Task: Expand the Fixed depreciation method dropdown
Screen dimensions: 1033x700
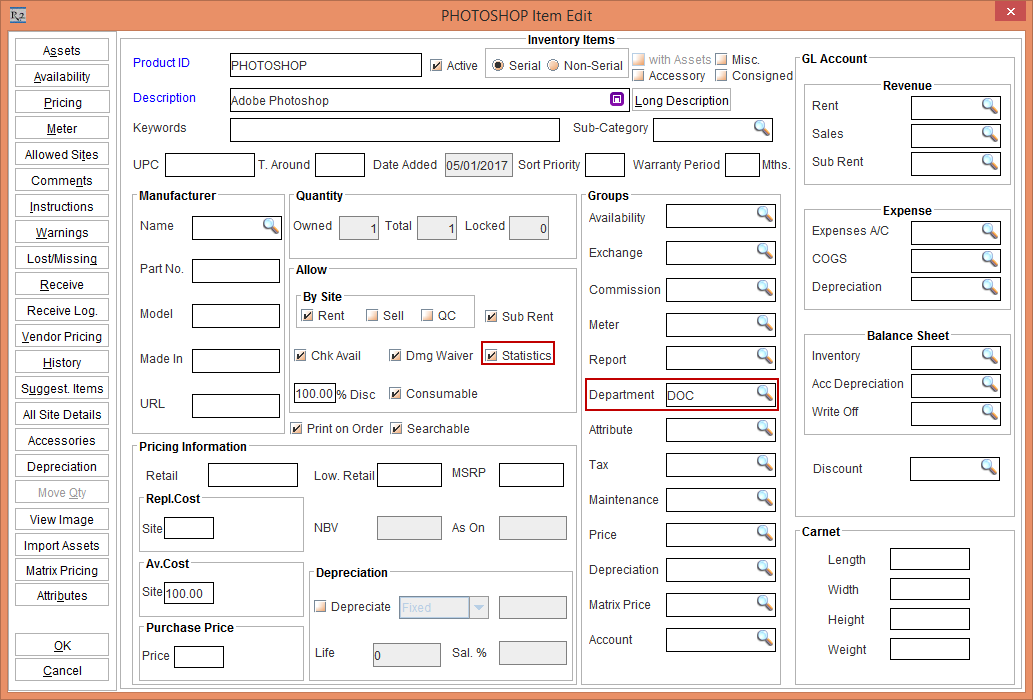Action: click(479, 607)
